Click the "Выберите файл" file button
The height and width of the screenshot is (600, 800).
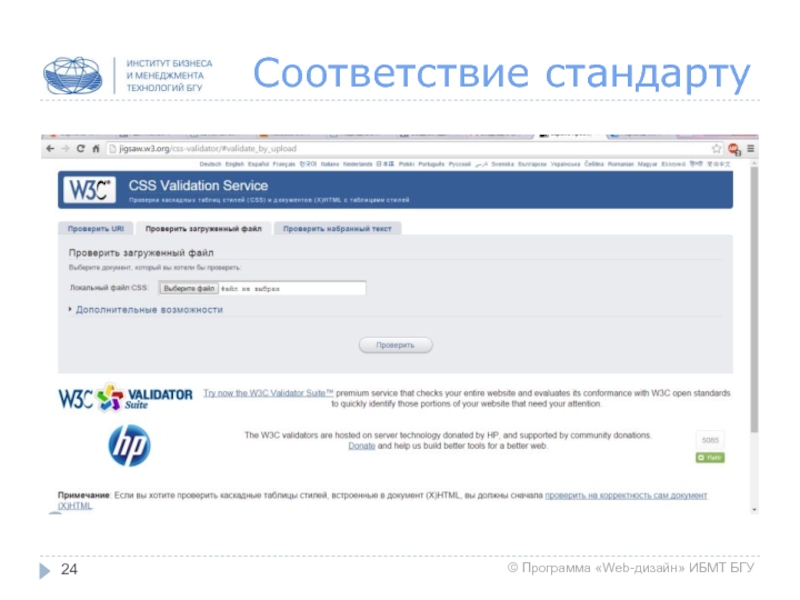coord(189,288)
